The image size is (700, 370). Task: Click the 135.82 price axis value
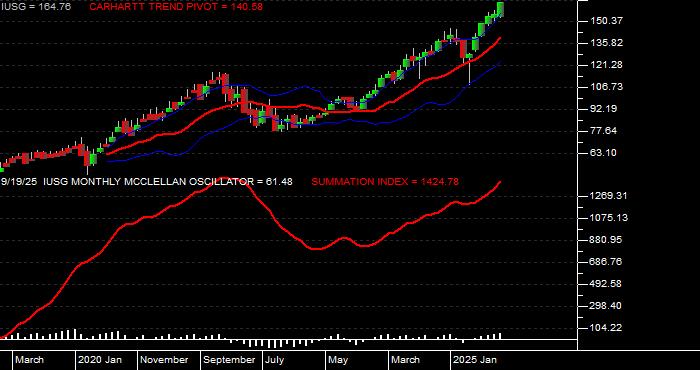click(x=605, y=43)
